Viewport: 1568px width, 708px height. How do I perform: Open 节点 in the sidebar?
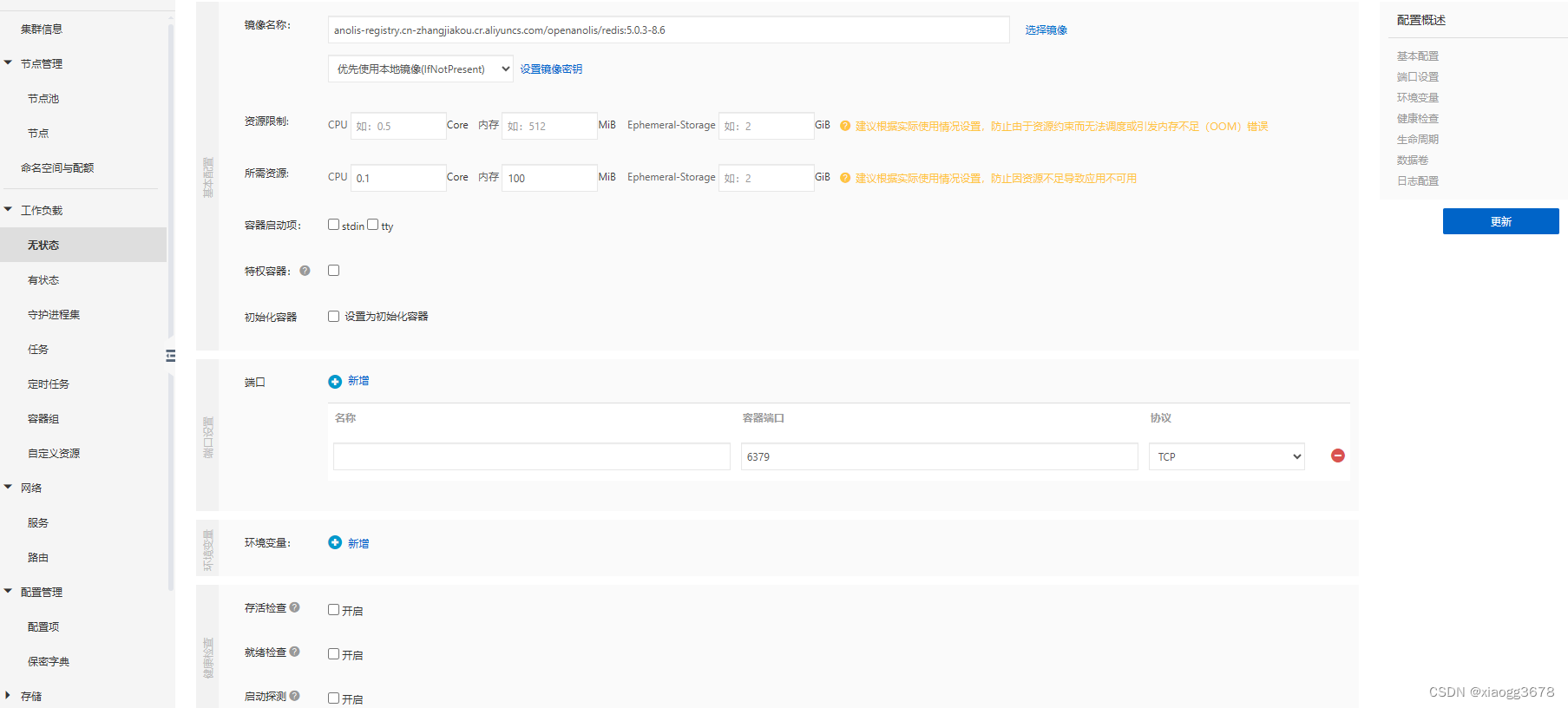tap(38, 133)
